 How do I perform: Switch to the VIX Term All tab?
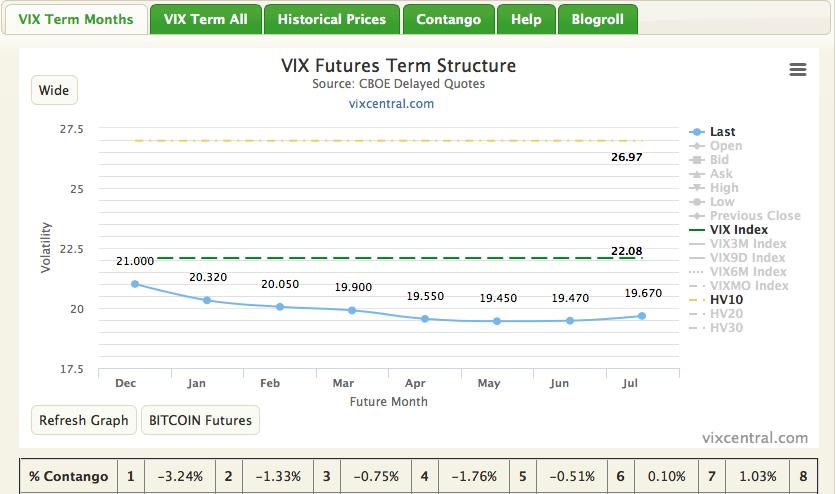point(205,19)
